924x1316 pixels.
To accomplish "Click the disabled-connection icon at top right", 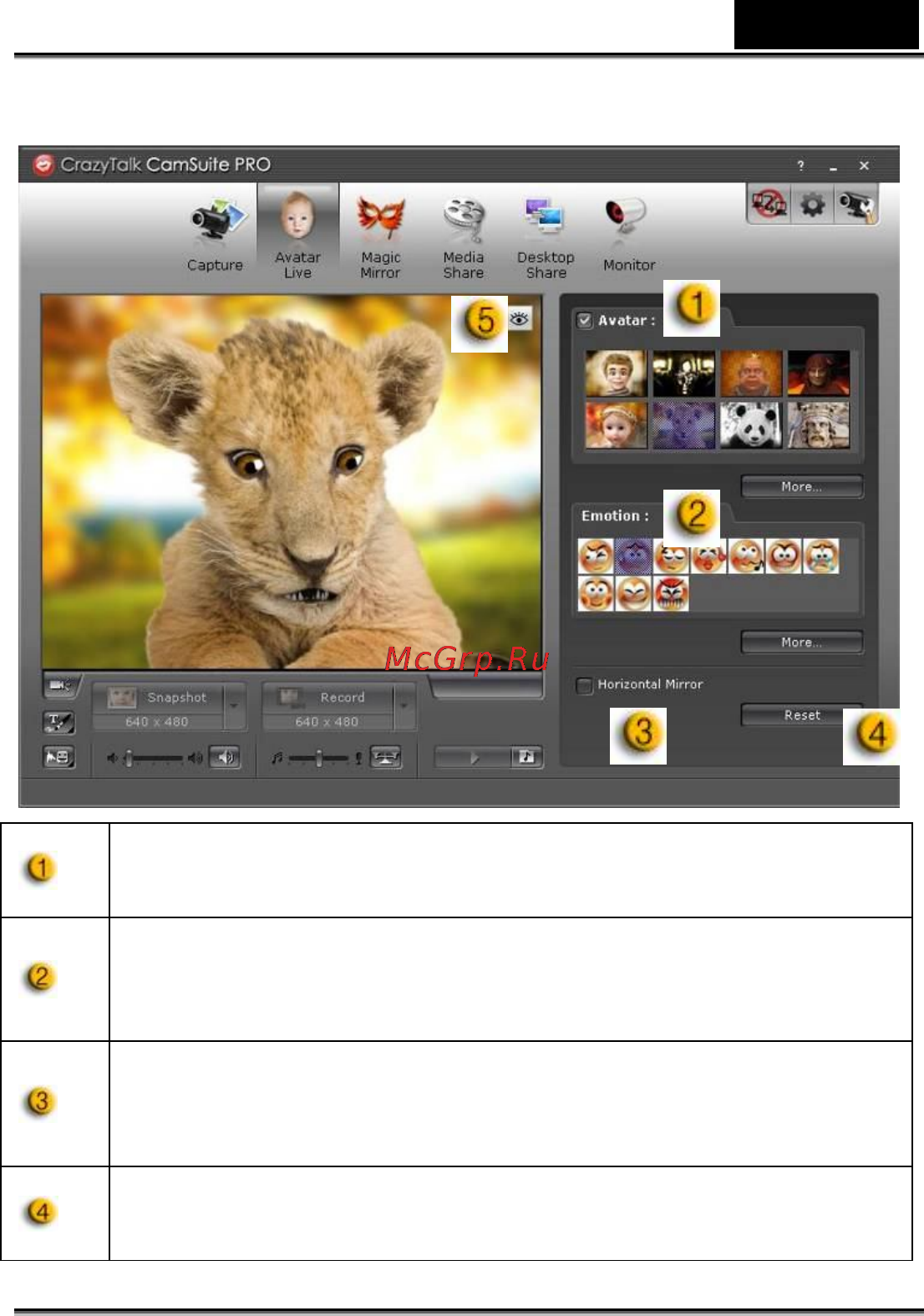I will [768, 204].
